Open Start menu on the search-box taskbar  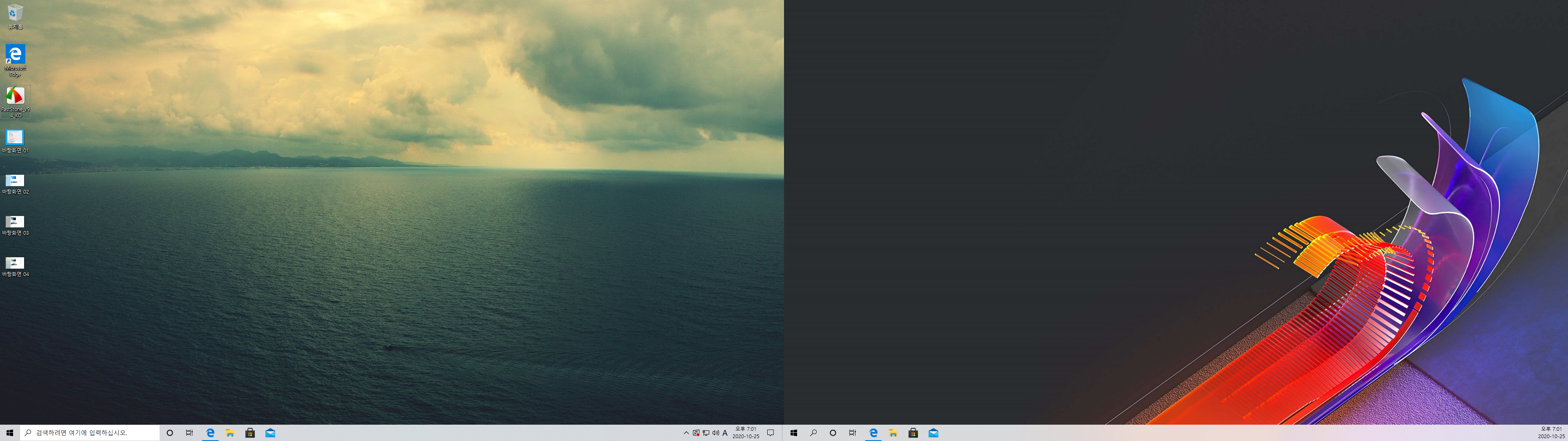[10, 433]
